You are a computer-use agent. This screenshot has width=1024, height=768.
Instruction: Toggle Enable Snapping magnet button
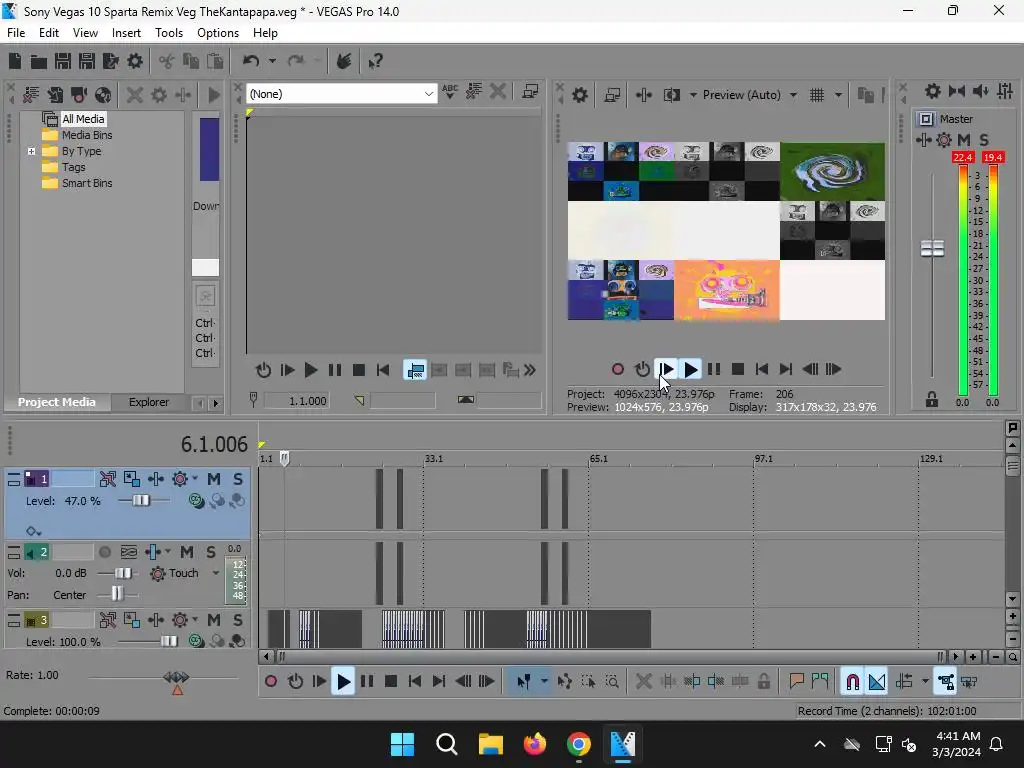click(852, 682)
